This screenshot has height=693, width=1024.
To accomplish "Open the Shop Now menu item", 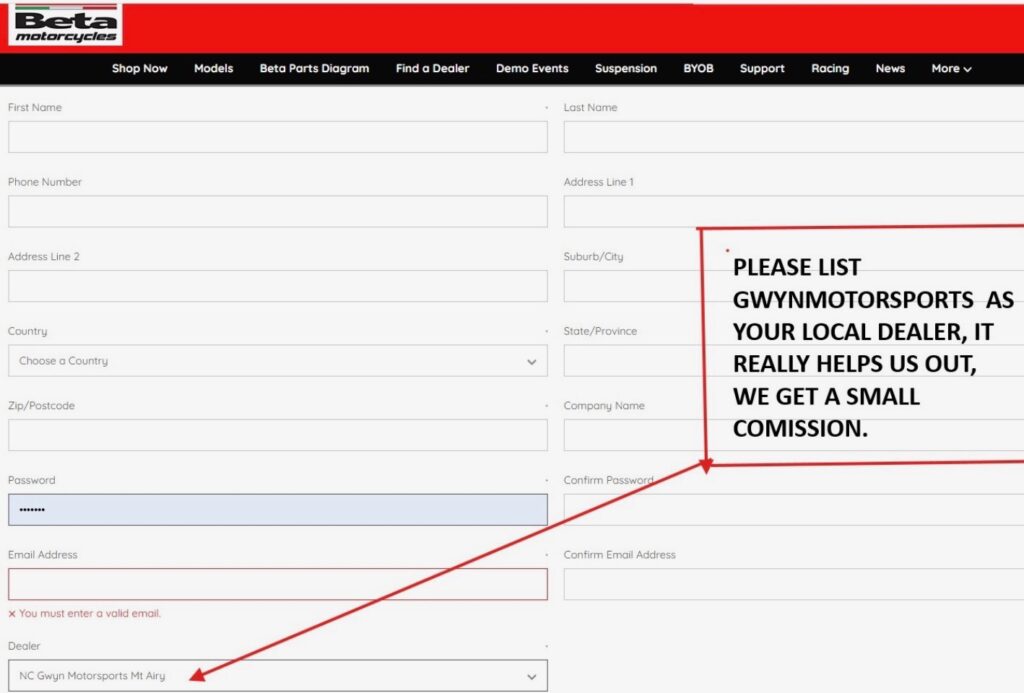I will [x=139, y=69].
